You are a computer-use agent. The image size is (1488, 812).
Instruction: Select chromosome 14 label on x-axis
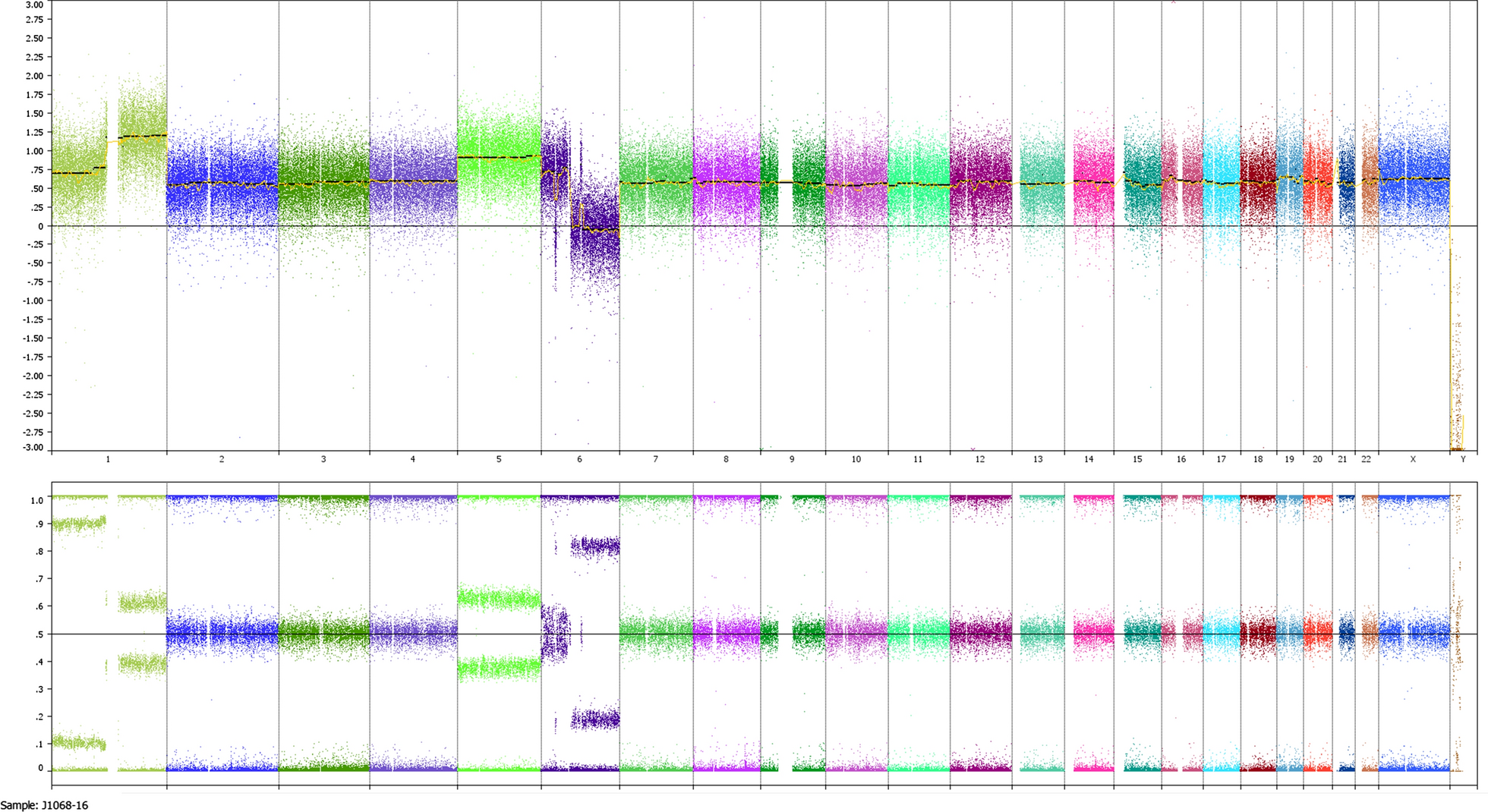(x=1089, y=459)
